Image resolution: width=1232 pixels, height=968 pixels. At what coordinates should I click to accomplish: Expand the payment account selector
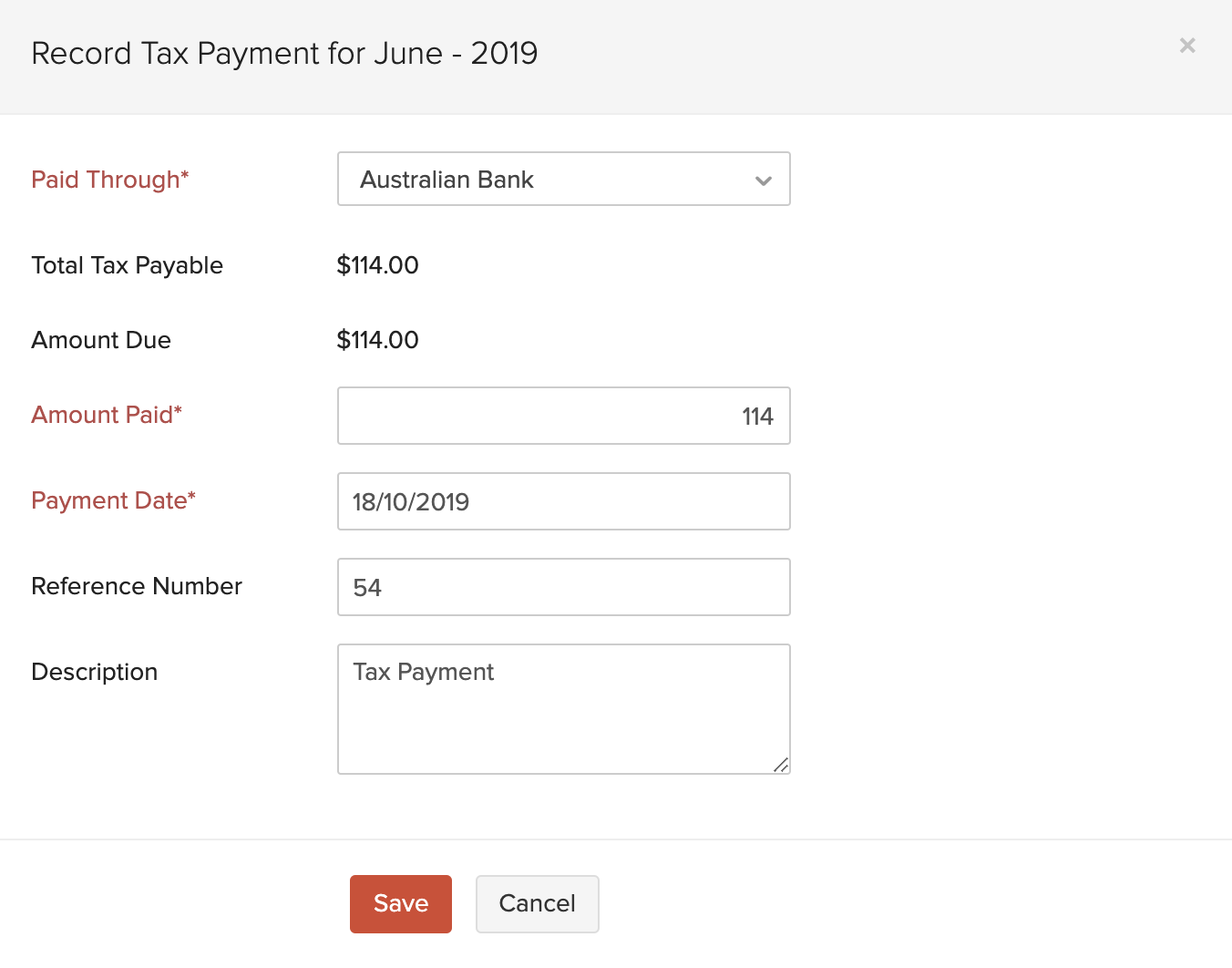pyautogui.click(x=563, y=179)
